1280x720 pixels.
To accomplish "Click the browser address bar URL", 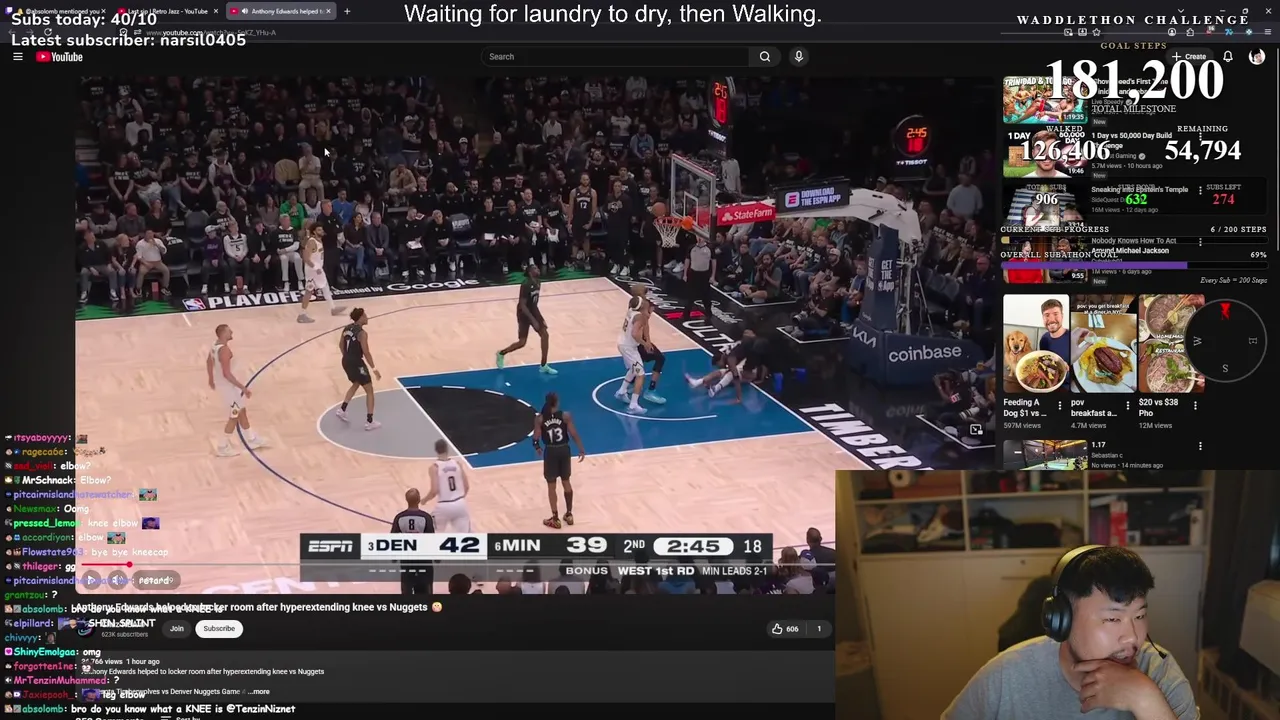I will click(x=210, y=32).
